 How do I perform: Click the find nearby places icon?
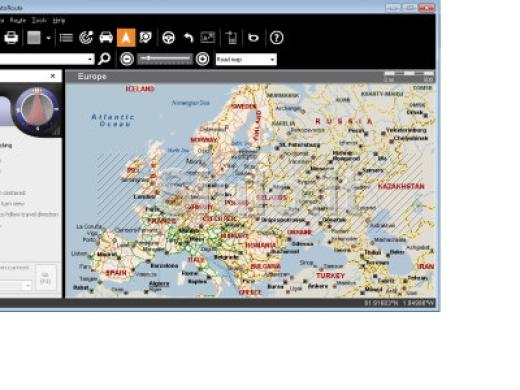[x=146, y=38]
